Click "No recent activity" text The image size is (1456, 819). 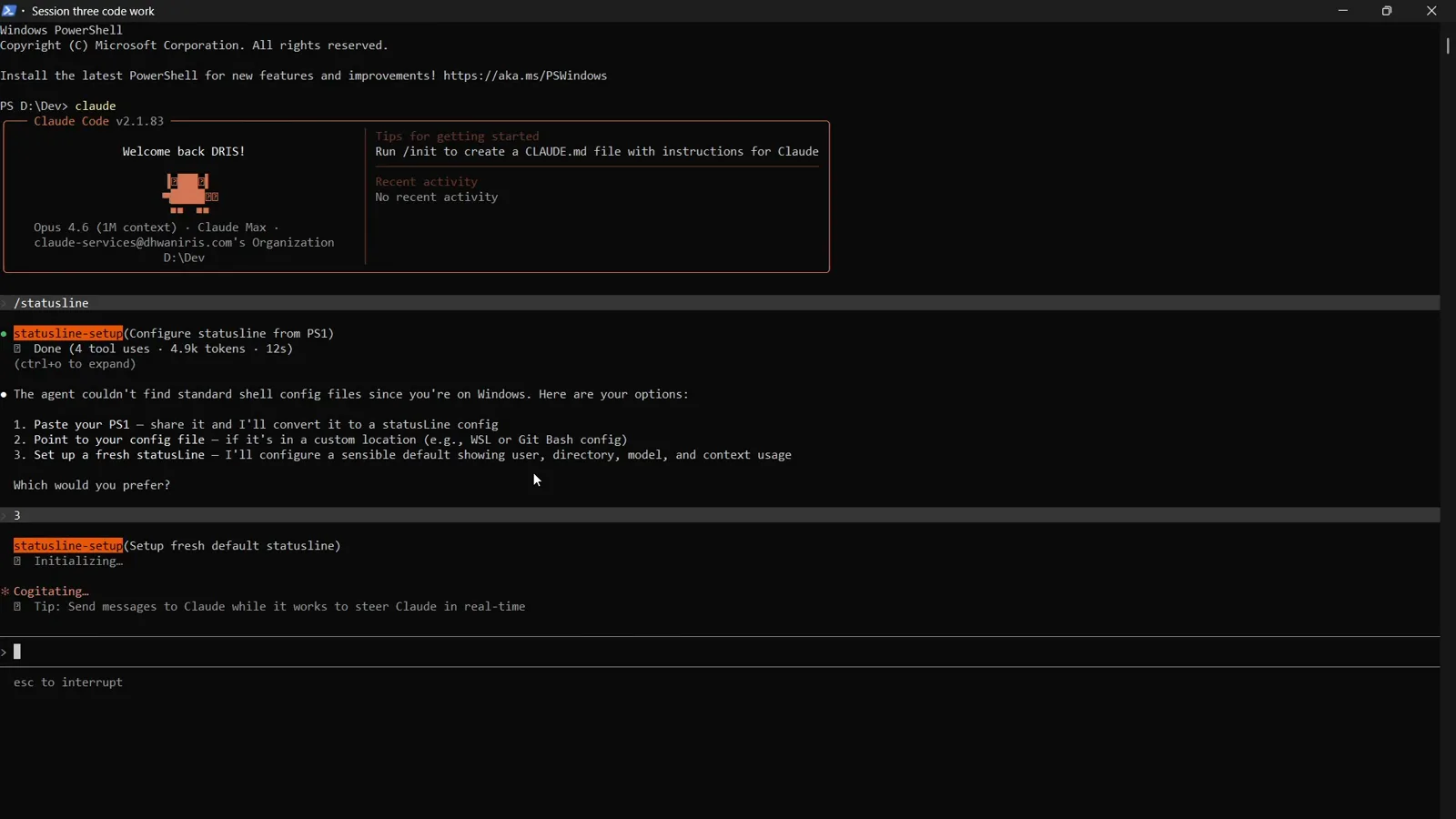pos(437,197)
